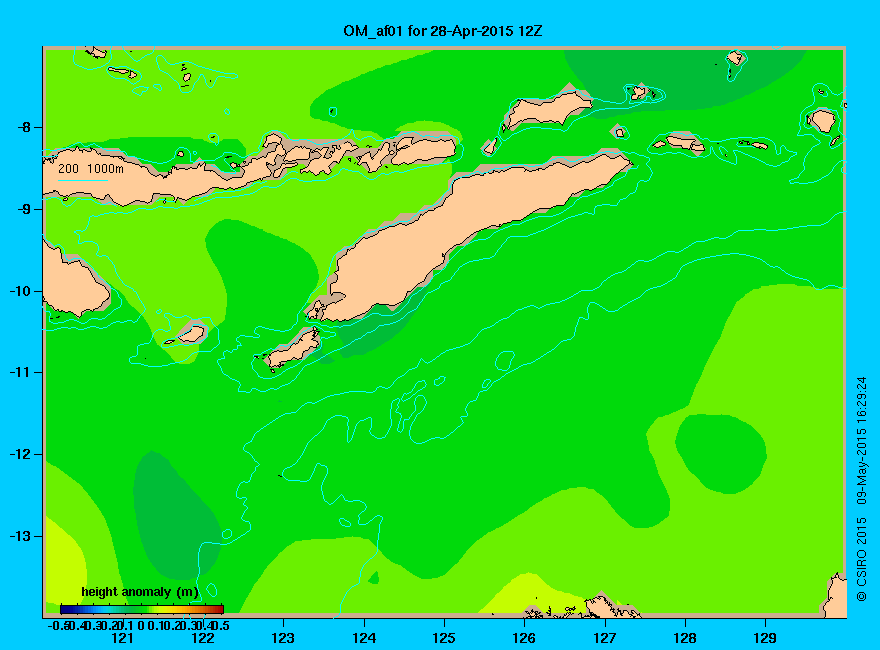Click latitude label -13
This screenshot has height=650, width=880.
click(19, 536)
